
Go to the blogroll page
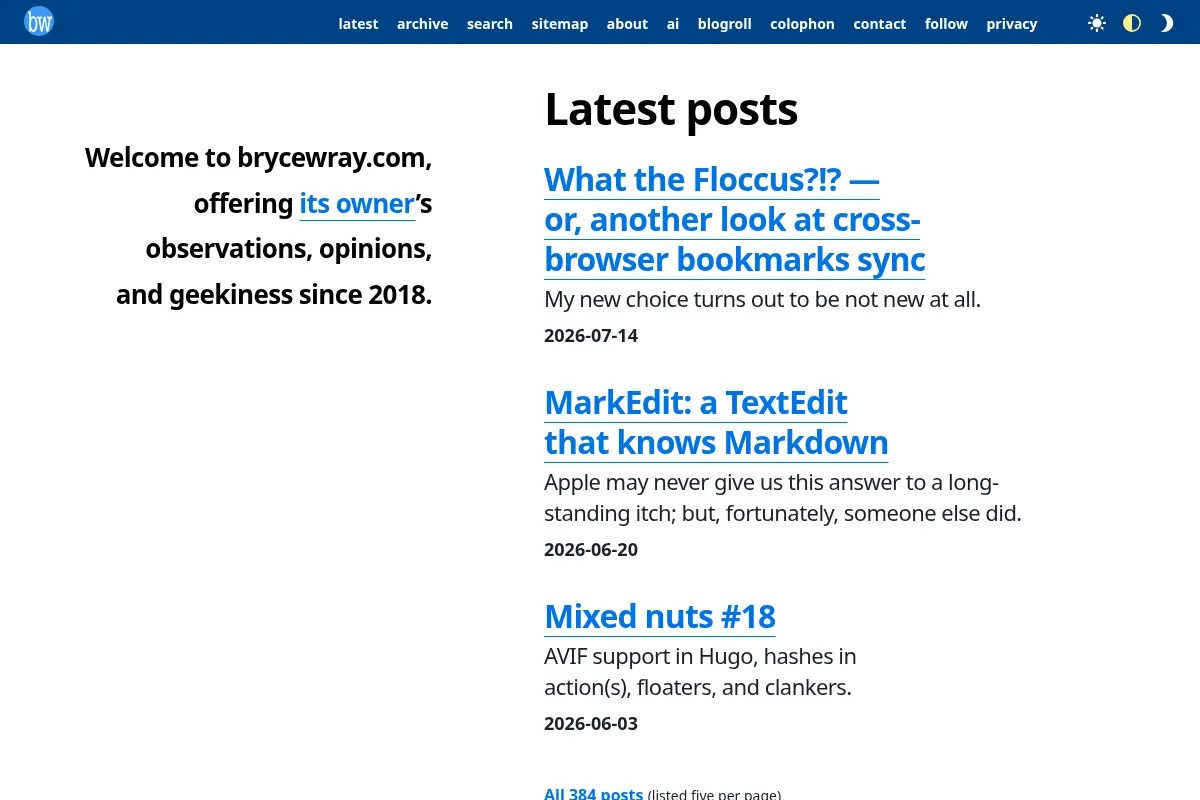point(724,24)
